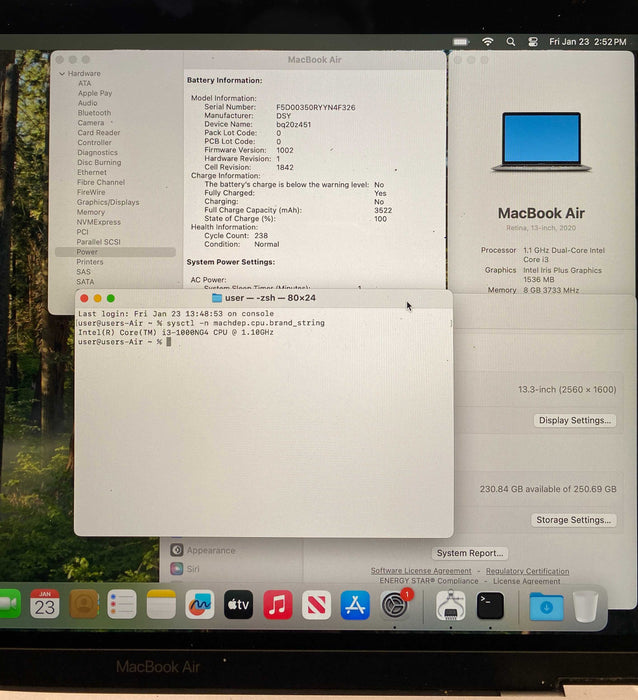
Task: Click the Cycle Count value 238
Action: pos(261,236)
